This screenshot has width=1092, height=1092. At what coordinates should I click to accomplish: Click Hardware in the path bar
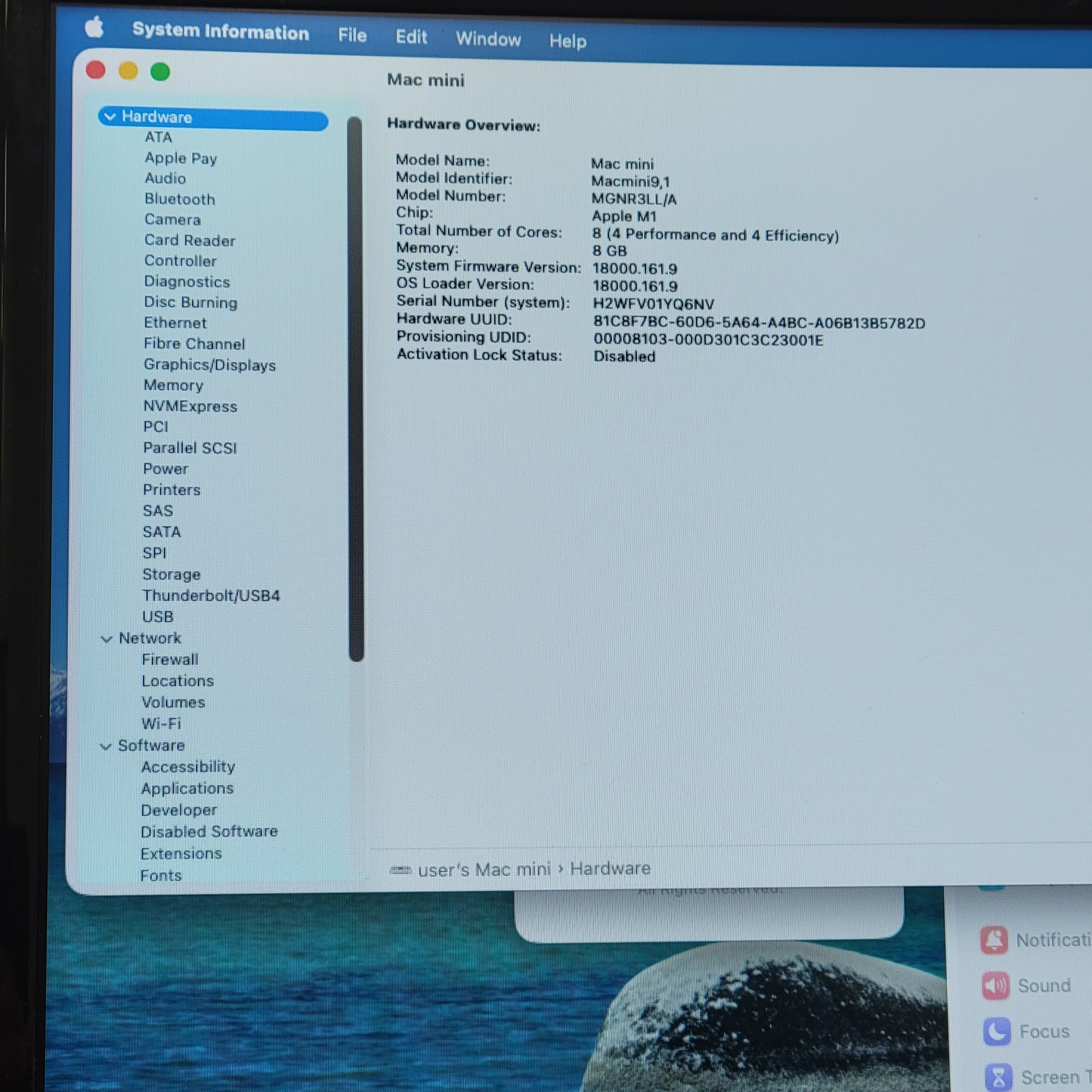(x=610, y=869)
